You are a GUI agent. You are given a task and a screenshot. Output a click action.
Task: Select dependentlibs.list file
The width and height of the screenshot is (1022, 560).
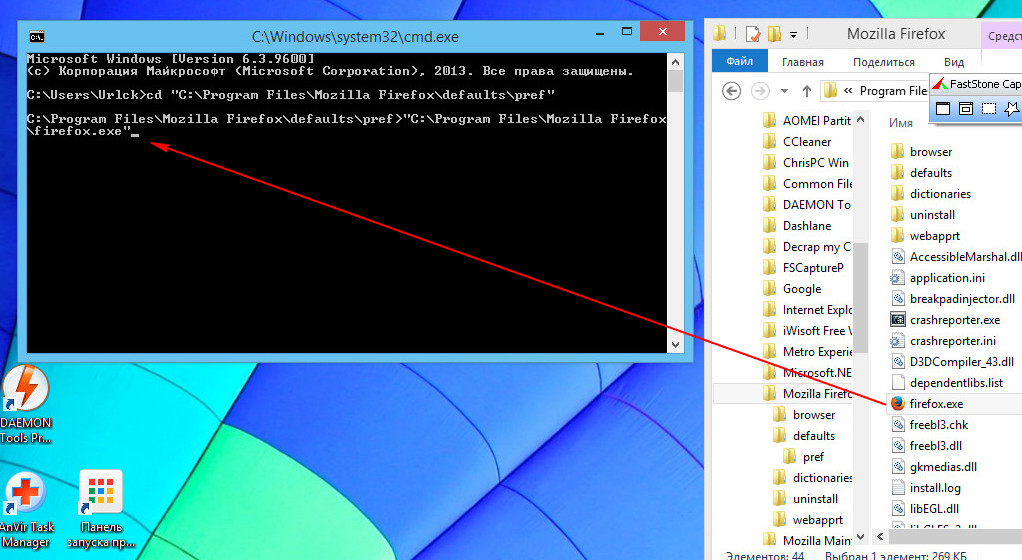[954, 383]
